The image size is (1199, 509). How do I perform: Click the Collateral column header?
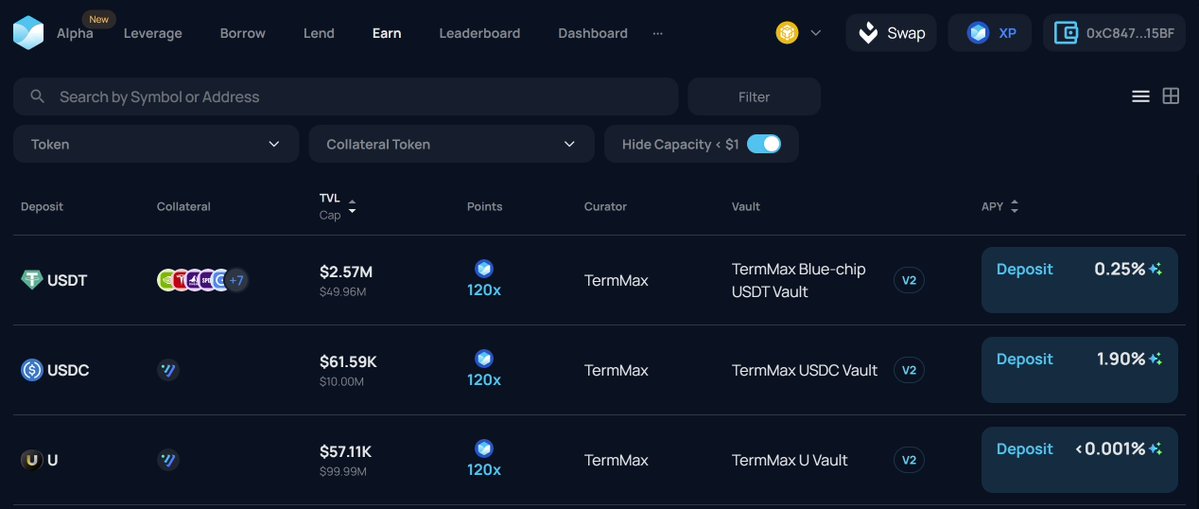click(184, 206)
